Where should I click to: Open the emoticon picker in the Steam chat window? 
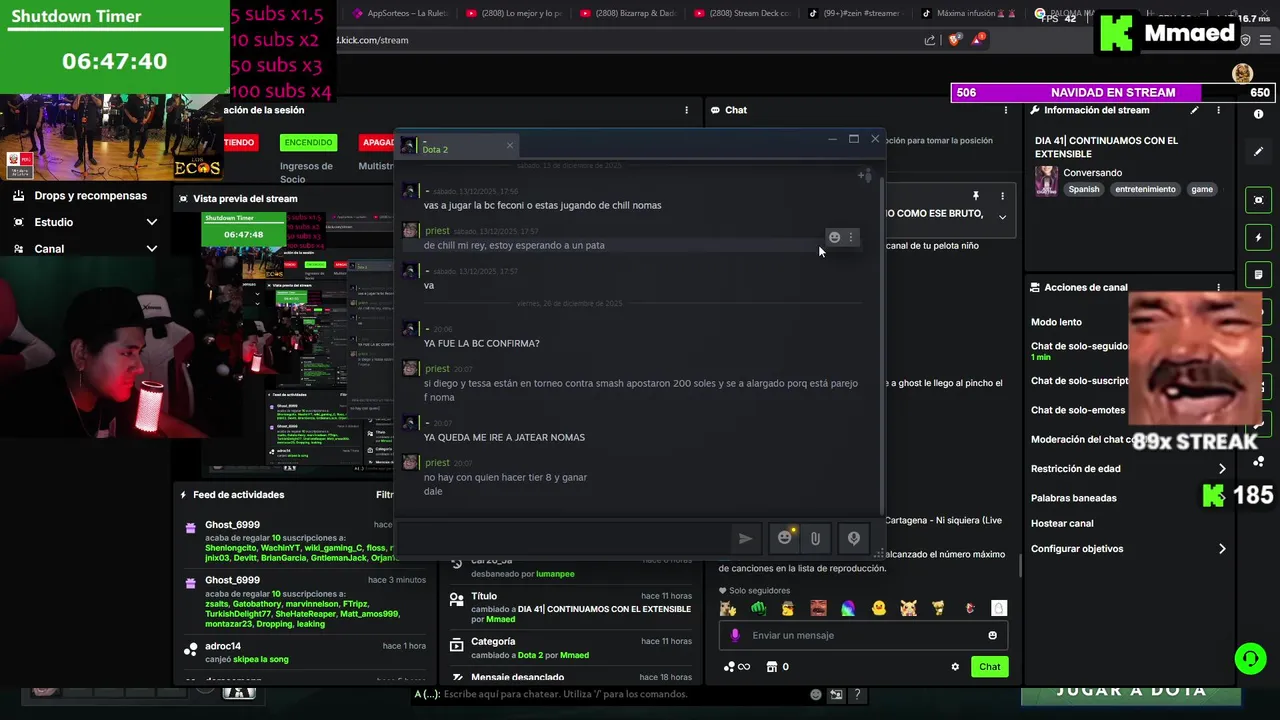pyautogui.click(x=785, y=538)
